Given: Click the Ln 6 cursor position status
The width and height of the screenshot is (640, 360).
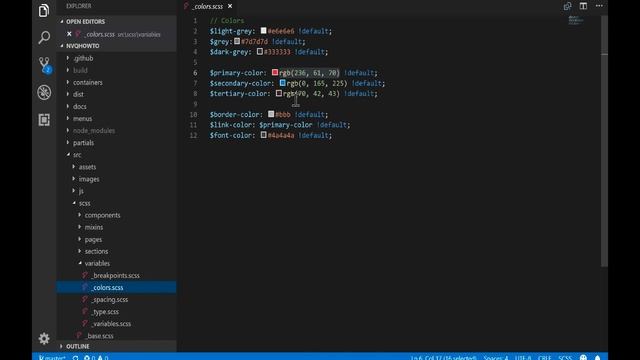Looking at the screenshot, I should click(443, 358).
